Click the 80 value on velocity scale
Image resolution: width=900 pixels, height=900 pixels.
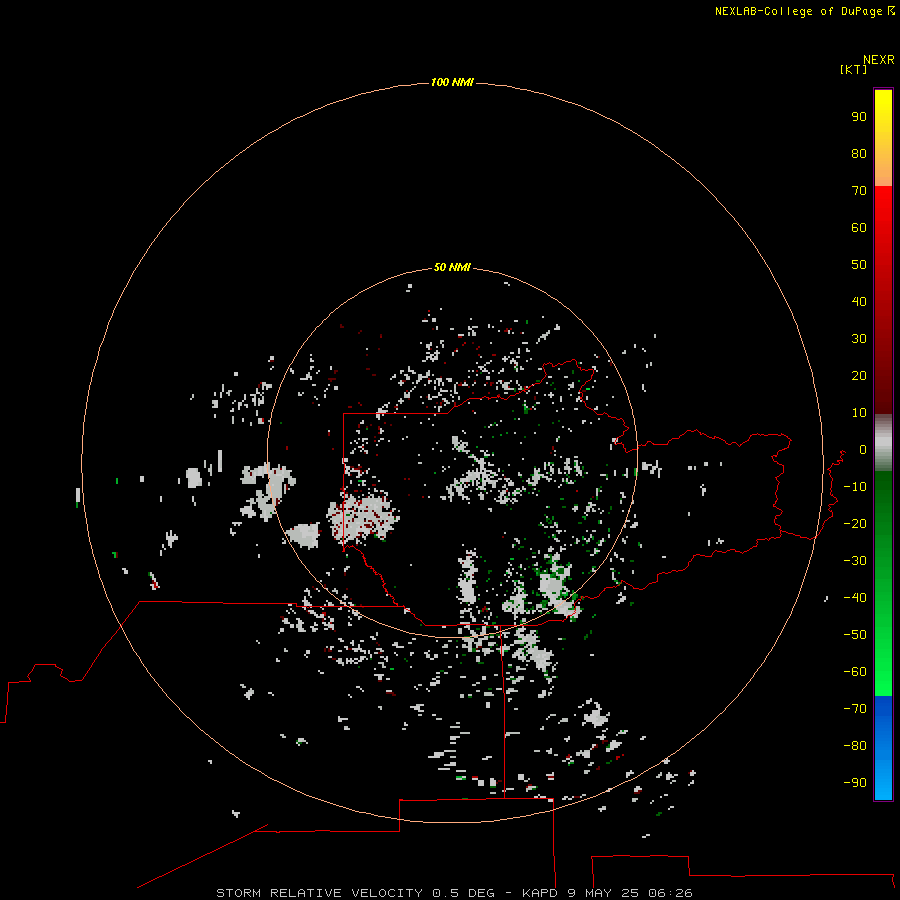coord(859,153)
